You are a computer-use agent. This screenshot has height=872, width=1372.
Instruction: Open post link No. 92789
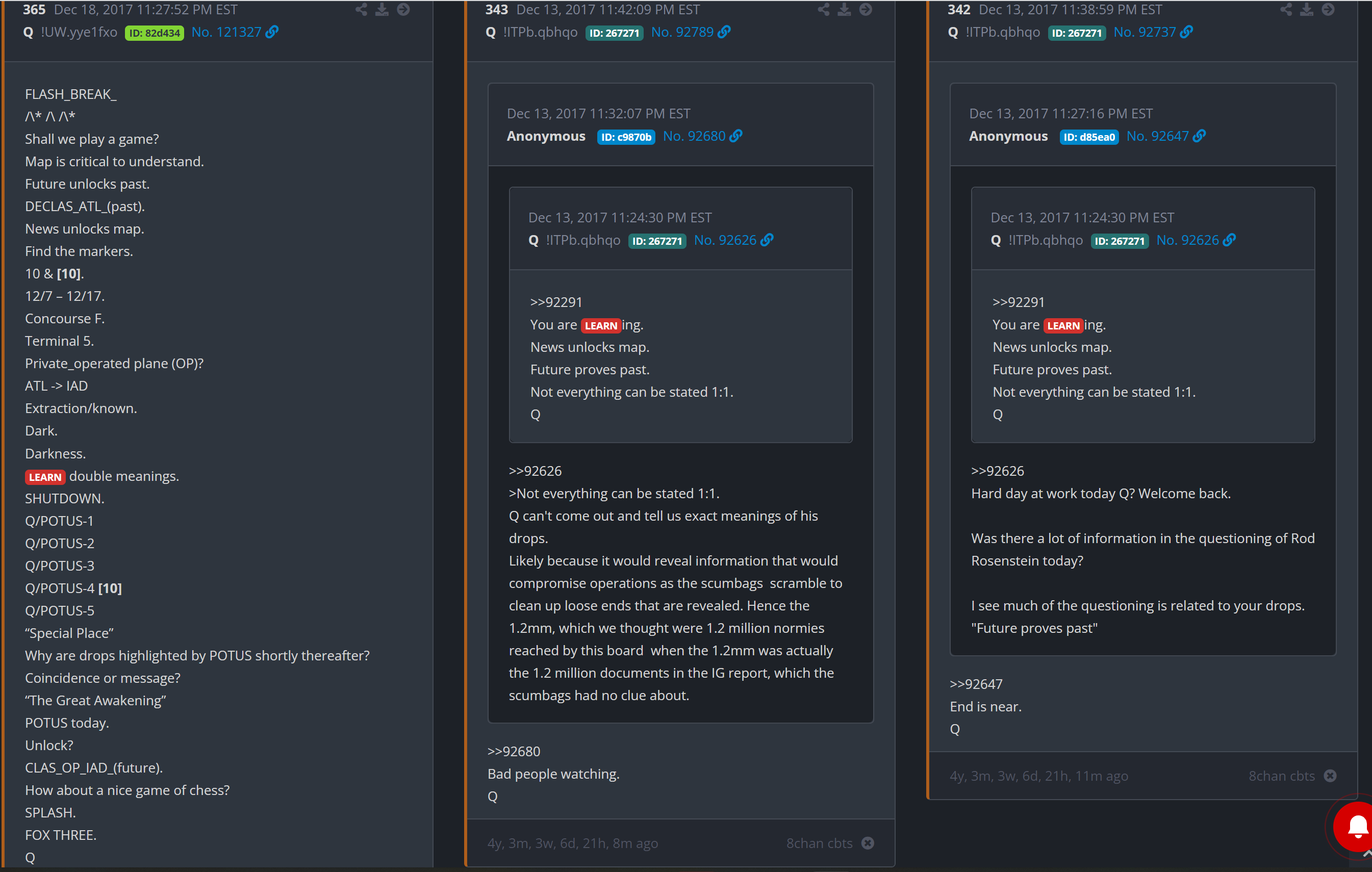[x=682, y=33]
